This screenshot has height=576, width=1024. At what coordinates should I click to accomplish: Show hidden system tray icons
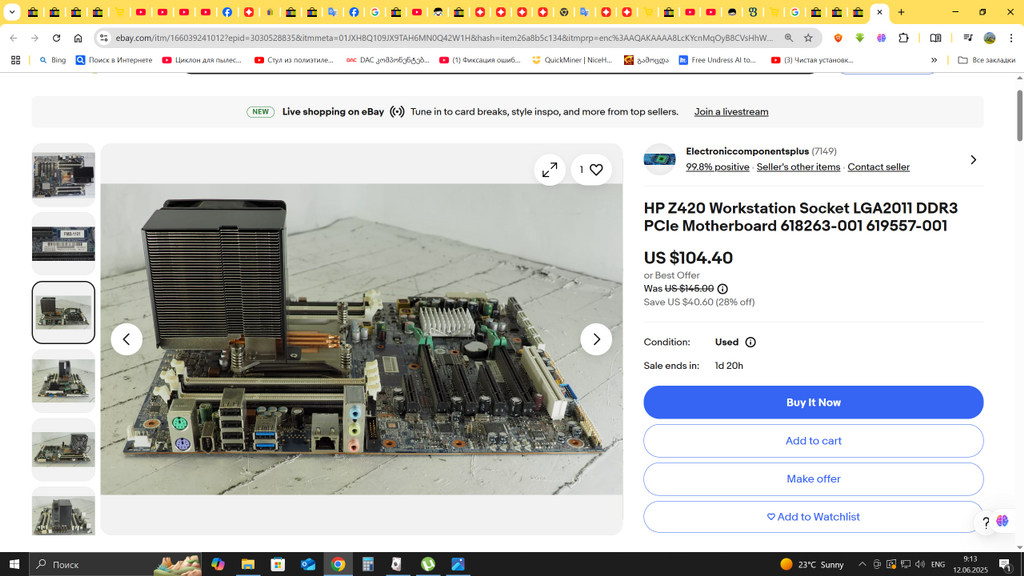(x=862, y=564)
